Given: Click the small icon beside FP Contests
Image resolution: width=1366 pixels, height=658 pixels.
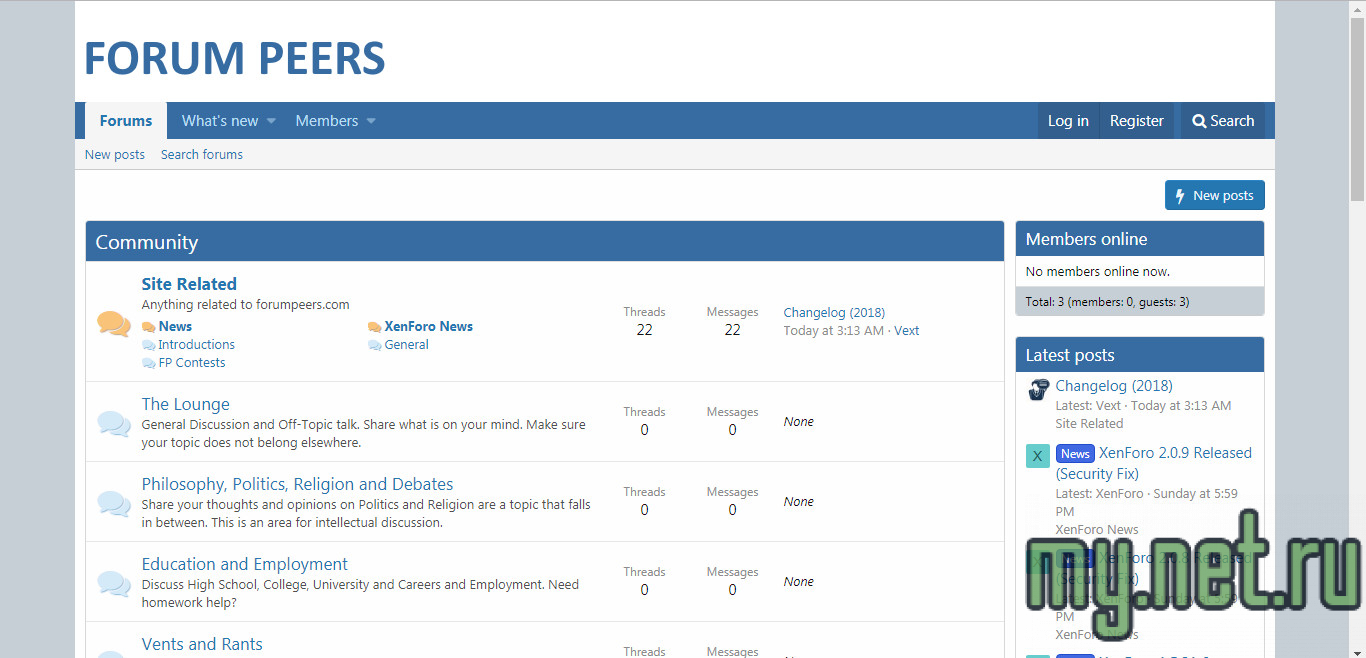Looking at the screenshot, I should pyautogui.click(x=149, y=364).
